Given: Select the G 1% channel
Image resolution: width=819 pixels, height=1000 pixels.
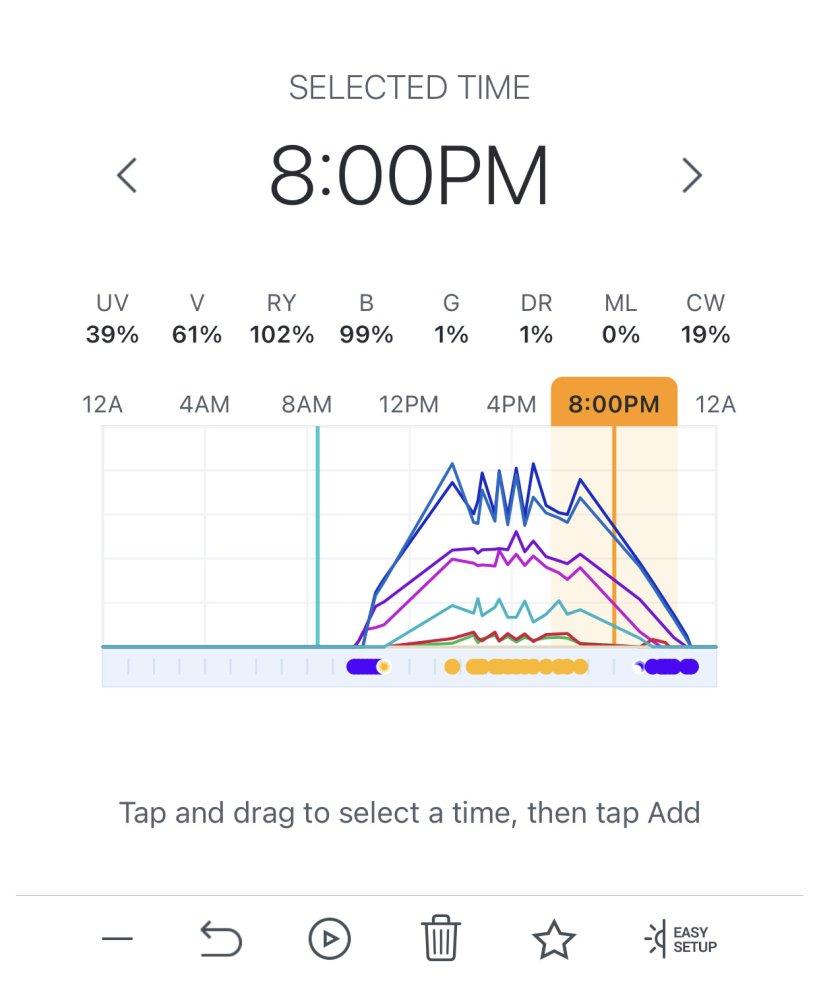Looking at the screenshot, I should tap(451, 319).
